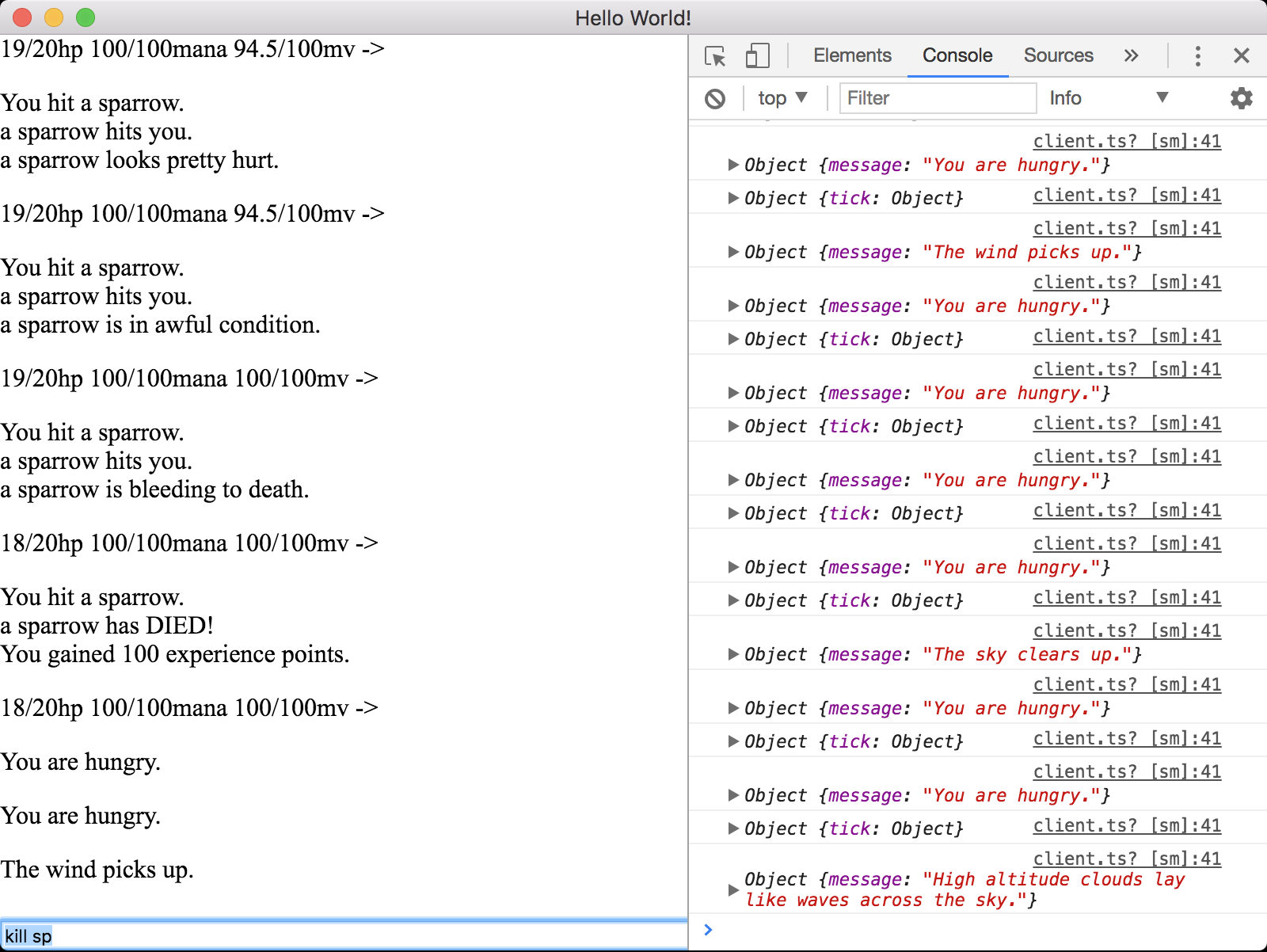Viewport: 1267px width, 952px height.
Task: Click 'a sparrow is bleeding to death.' text
Action: click(x=154, y=489)
